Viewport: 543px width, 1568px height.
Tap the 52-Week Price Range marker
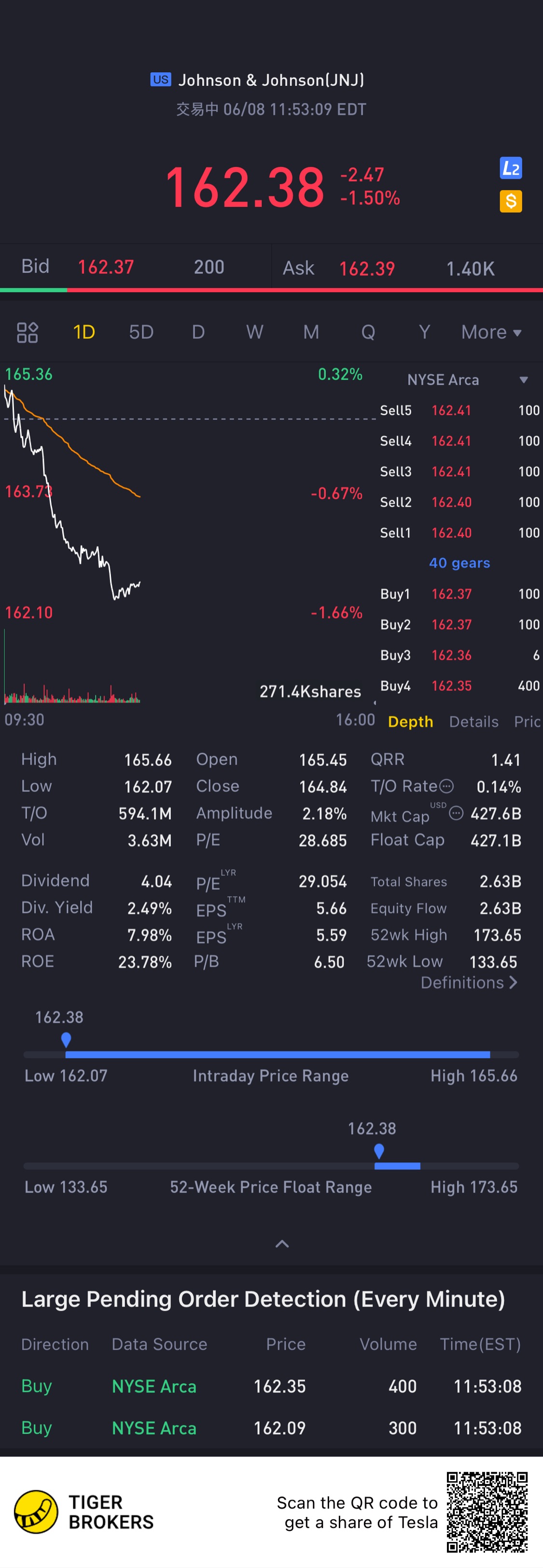click(378, 1150)
